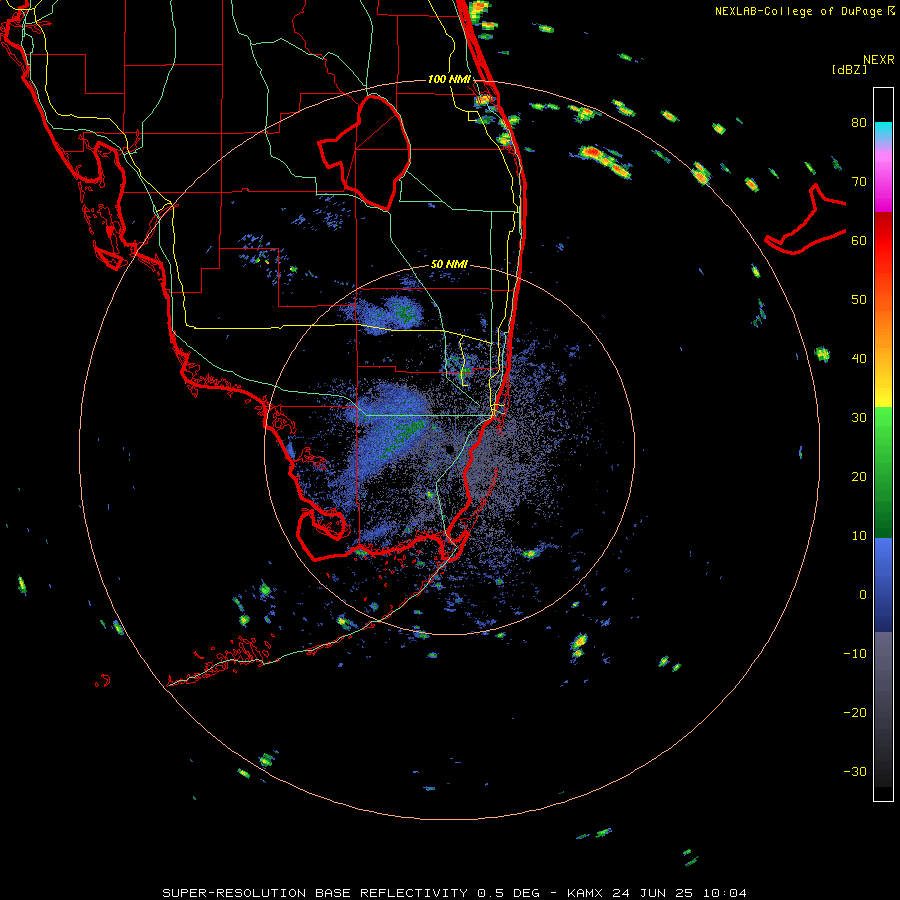Image resolution: width=900 pixels, height=900 pixels.
Task: Click the 70 value on the dBZ scale
Action: (859, 182)
